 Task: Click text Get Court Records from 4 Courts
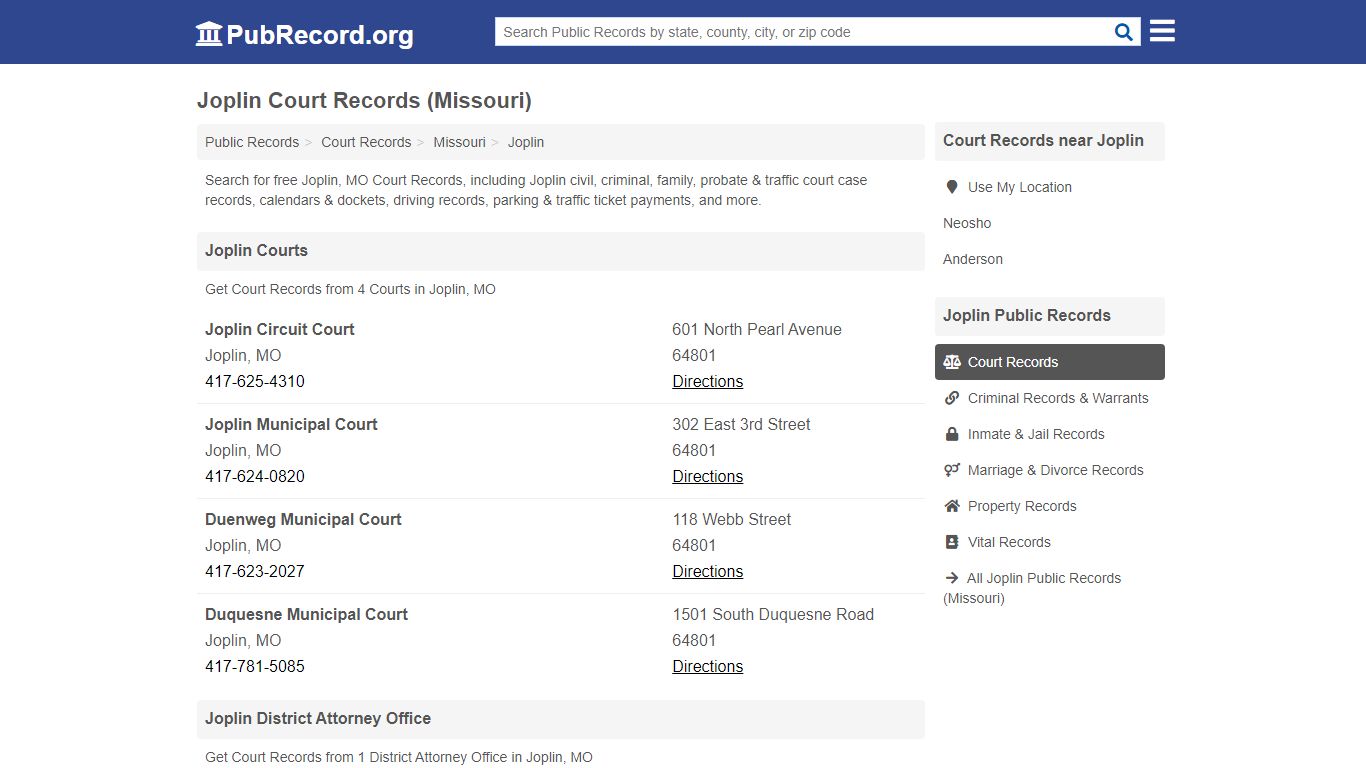point(350,289)
